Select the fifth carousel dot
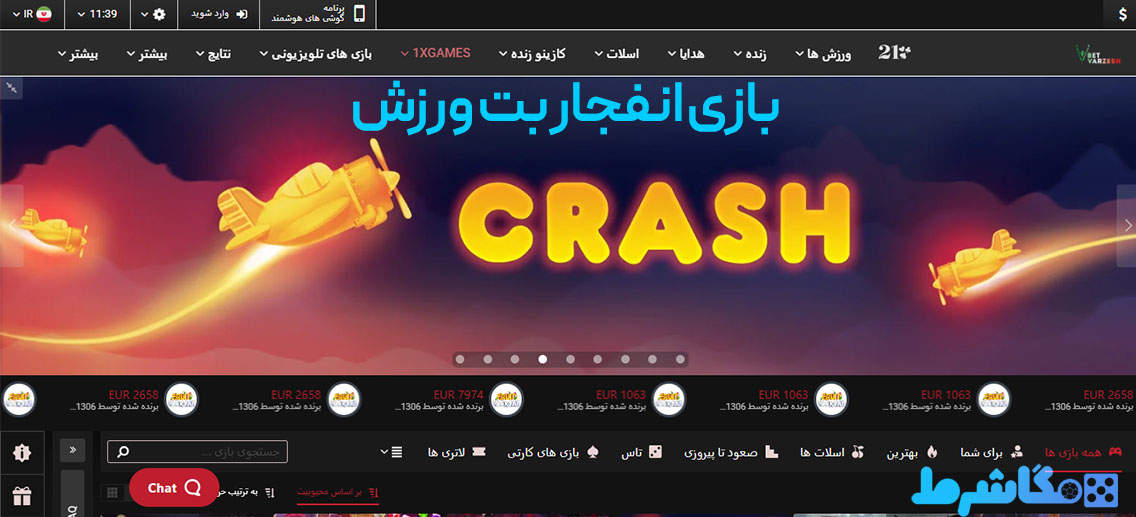 (x=570, y=359)
